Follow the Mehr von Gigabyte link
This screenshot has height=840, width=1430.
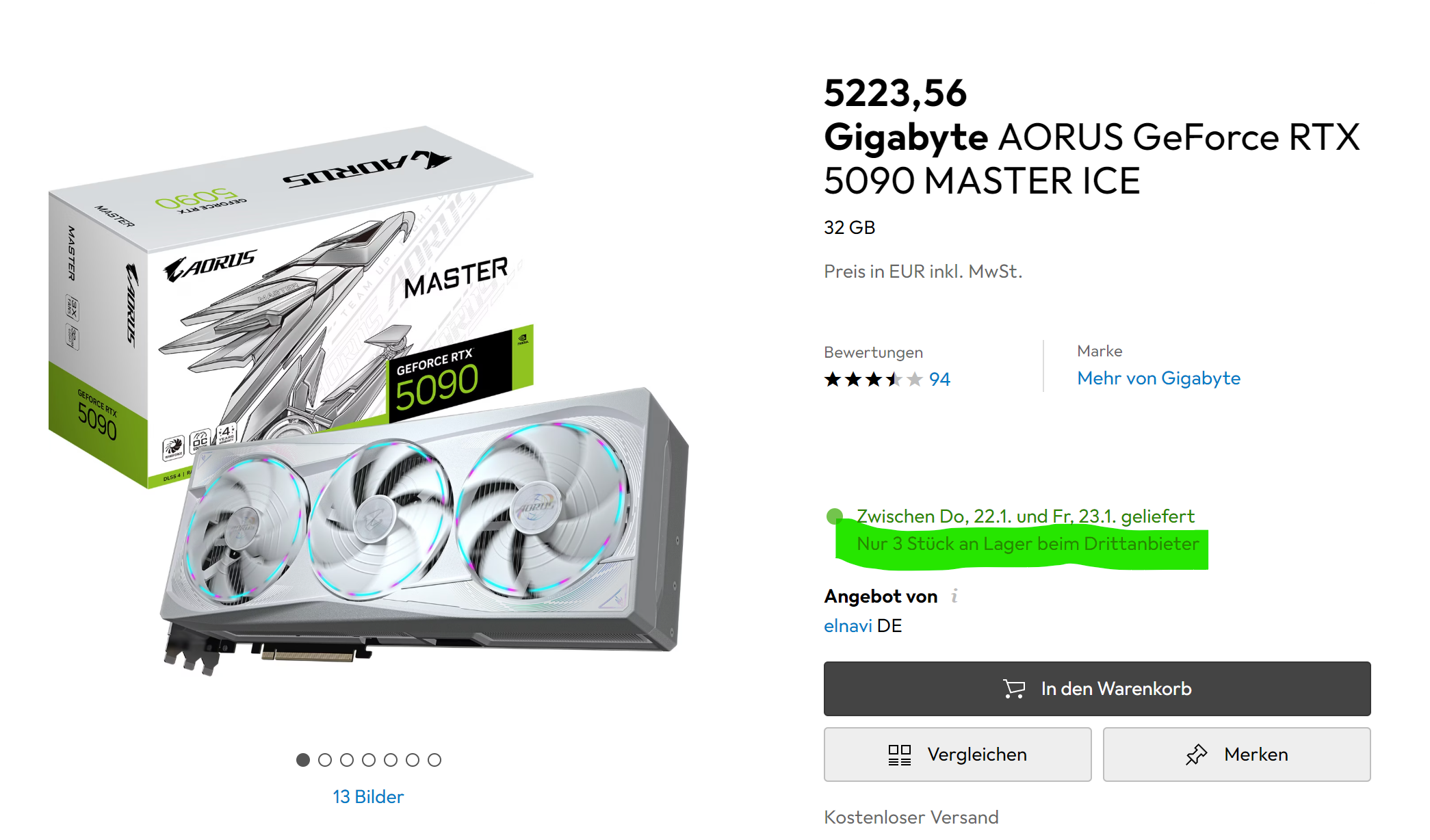click(x=1158, y=378)
